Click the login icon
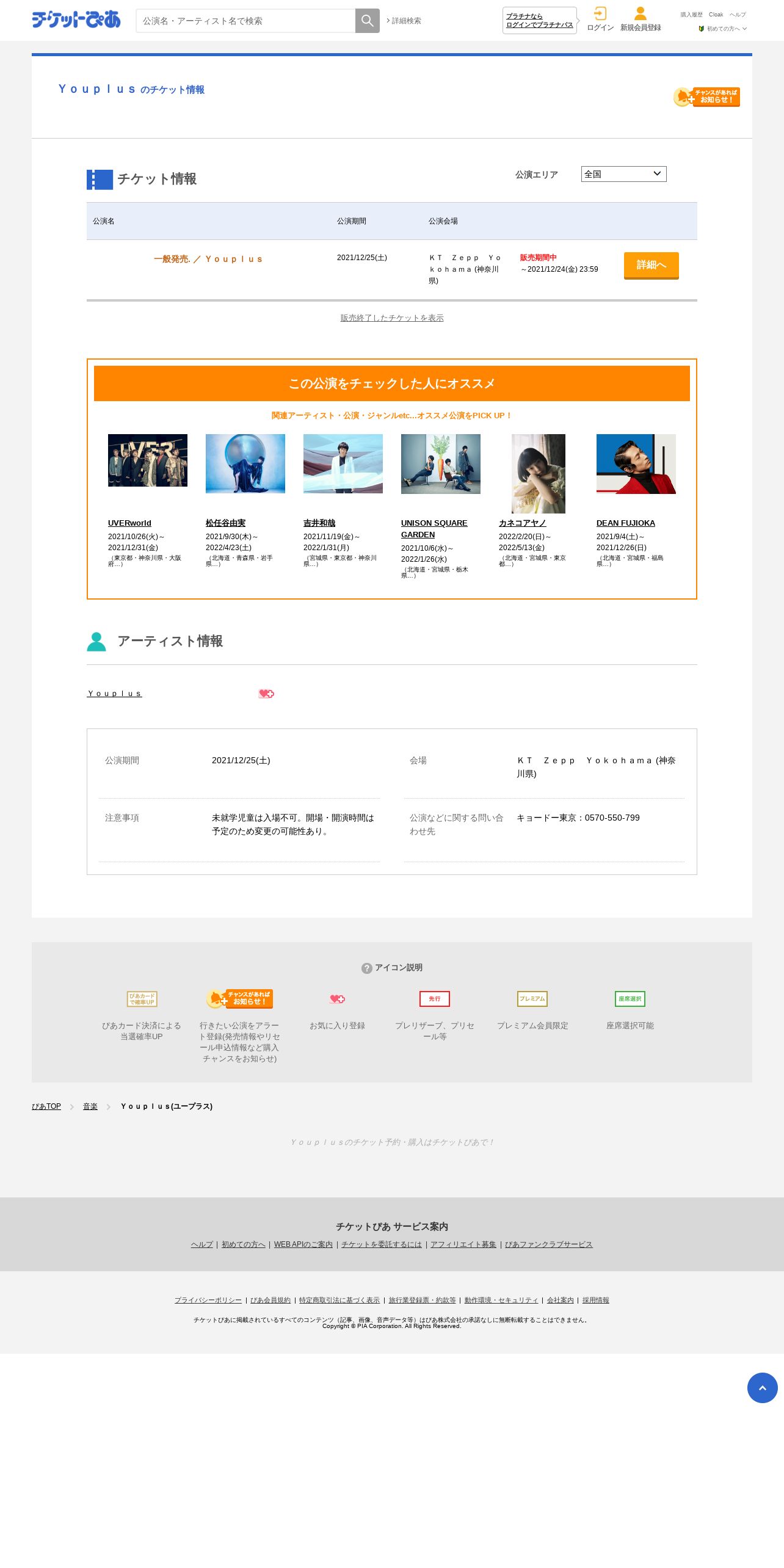The image size is (784, 1568). click(x=600, y=13)
